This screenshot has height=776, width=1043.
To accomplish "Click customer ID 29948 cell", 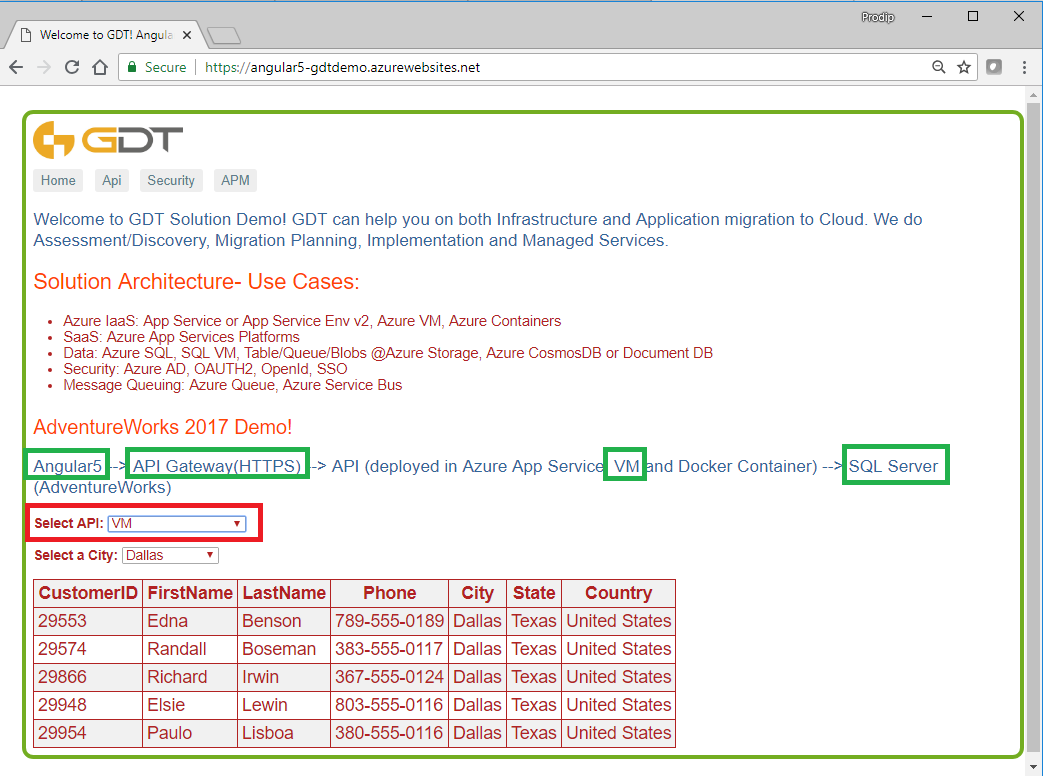I will [x=88, y=705].
